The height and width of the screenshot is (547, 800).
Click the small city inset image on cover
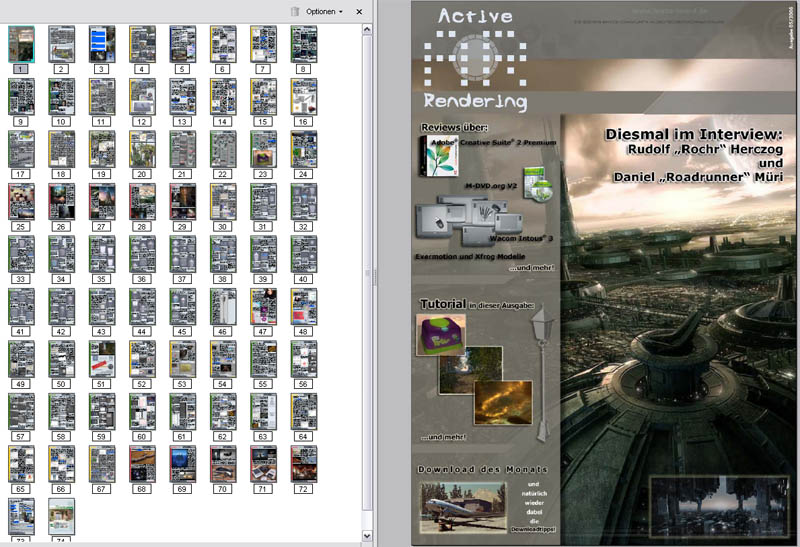pos(719,506)
